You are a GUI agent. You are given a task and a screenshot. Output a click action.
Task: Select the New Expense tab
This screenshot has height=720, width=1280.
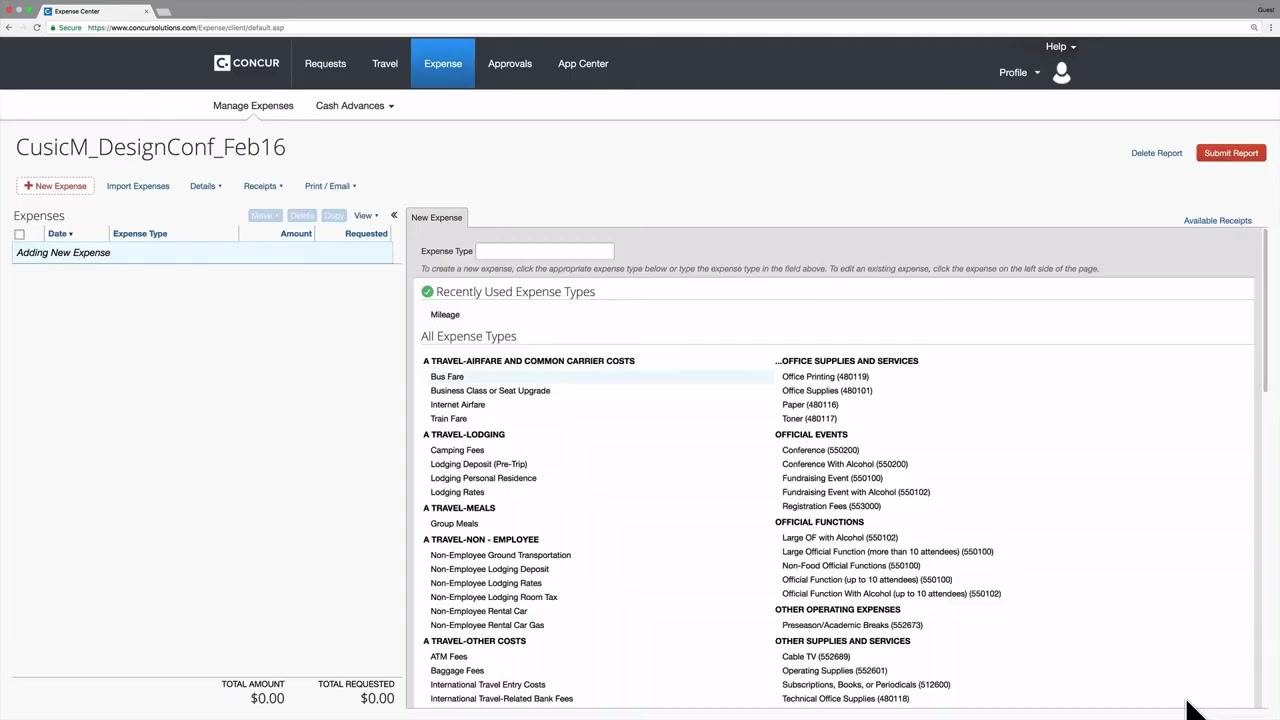pyautogui.click(x=437, y=217)
